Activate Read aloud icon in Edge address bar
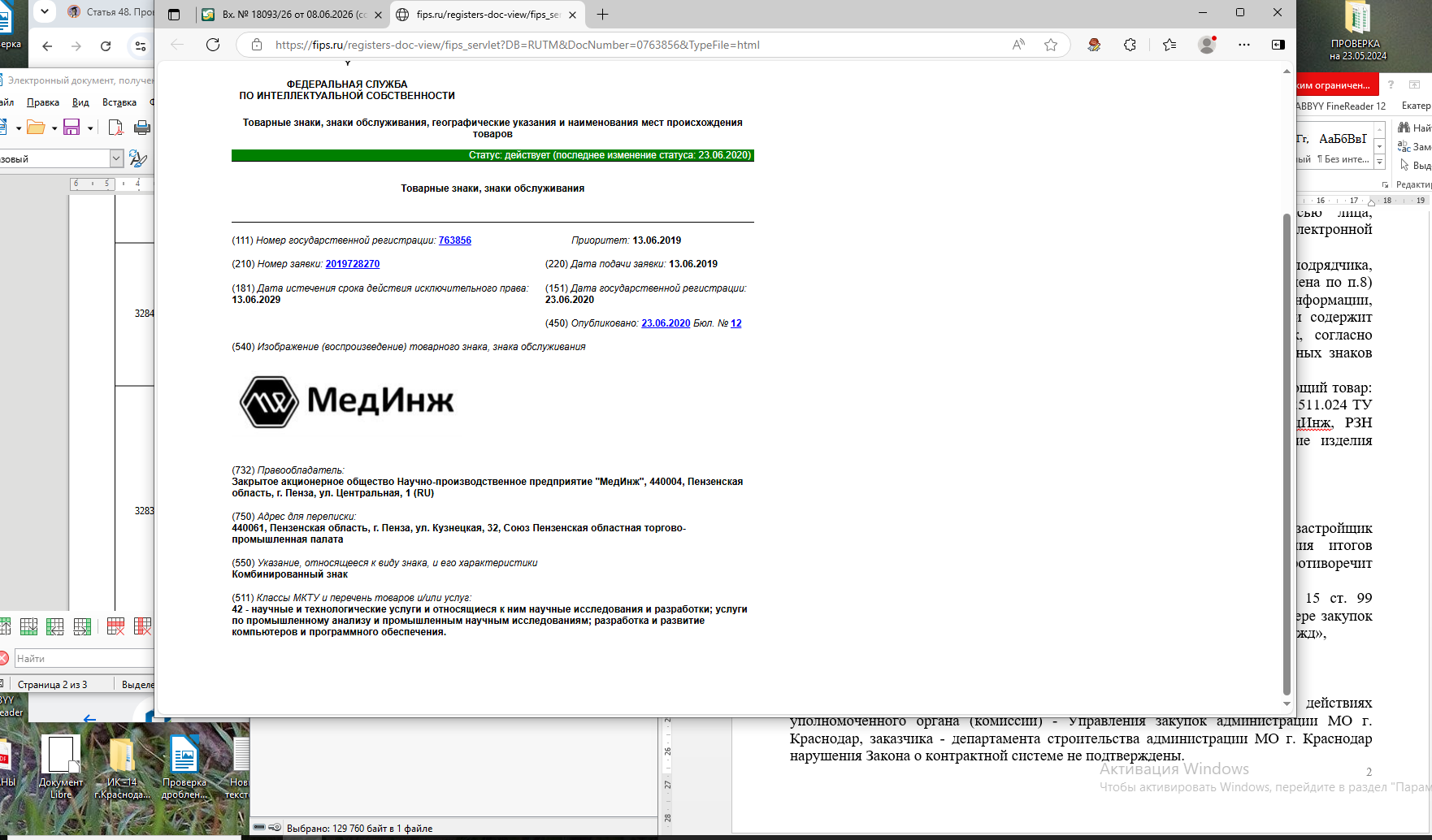Viewport: 1432px width, 840px height. (x=1018, y=45)
